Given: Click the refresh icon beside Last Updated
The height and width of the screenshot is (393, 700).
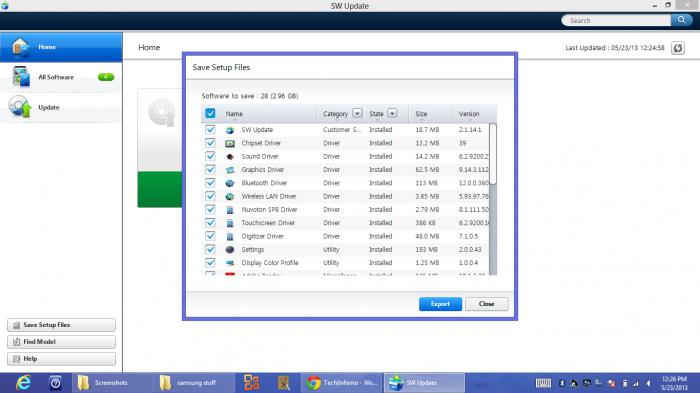Looking at the screenshot, I should 678,48.
